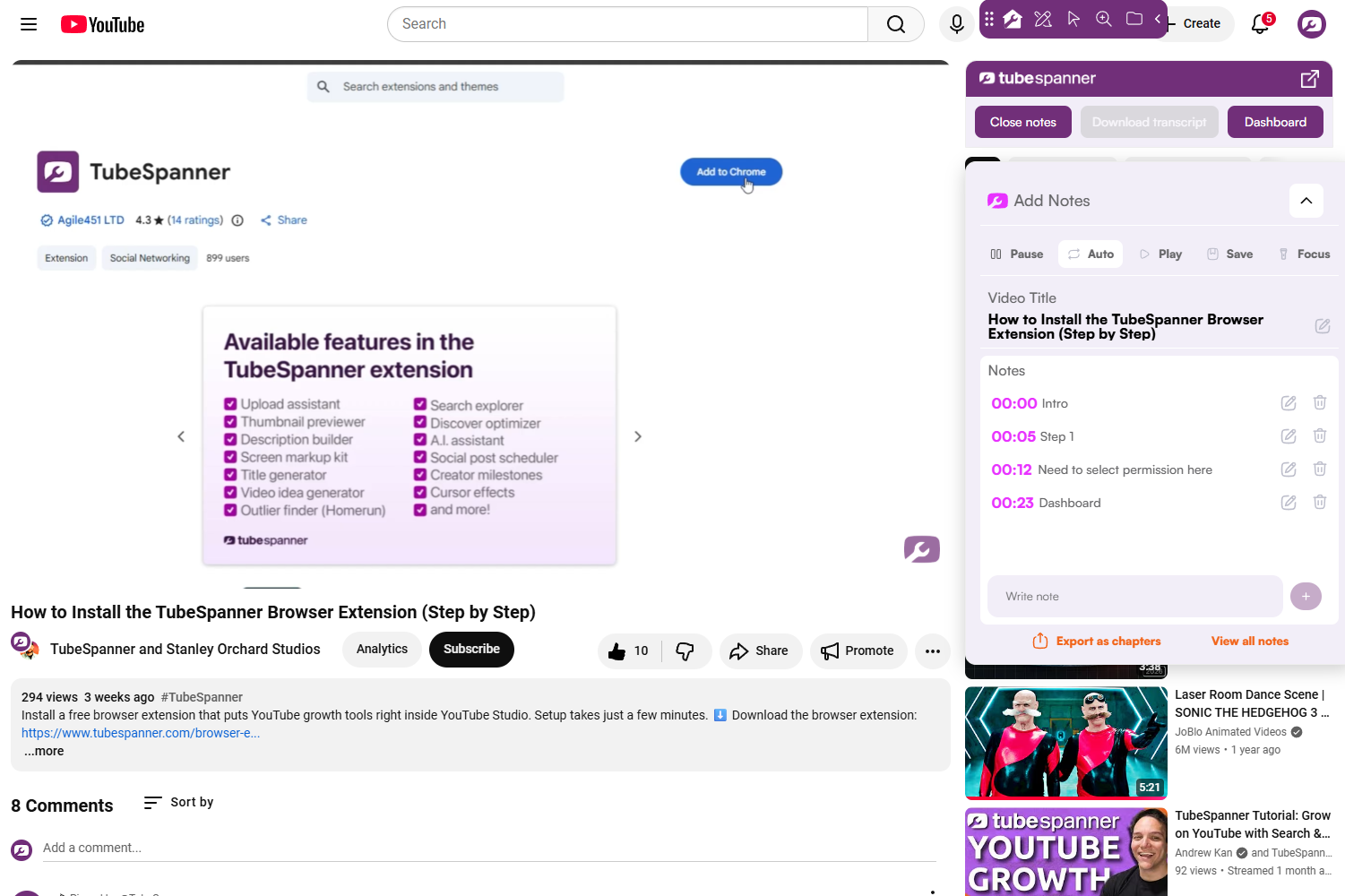Export notes as chapters
The image size is (1345, 896).
tap(1097, 642)
